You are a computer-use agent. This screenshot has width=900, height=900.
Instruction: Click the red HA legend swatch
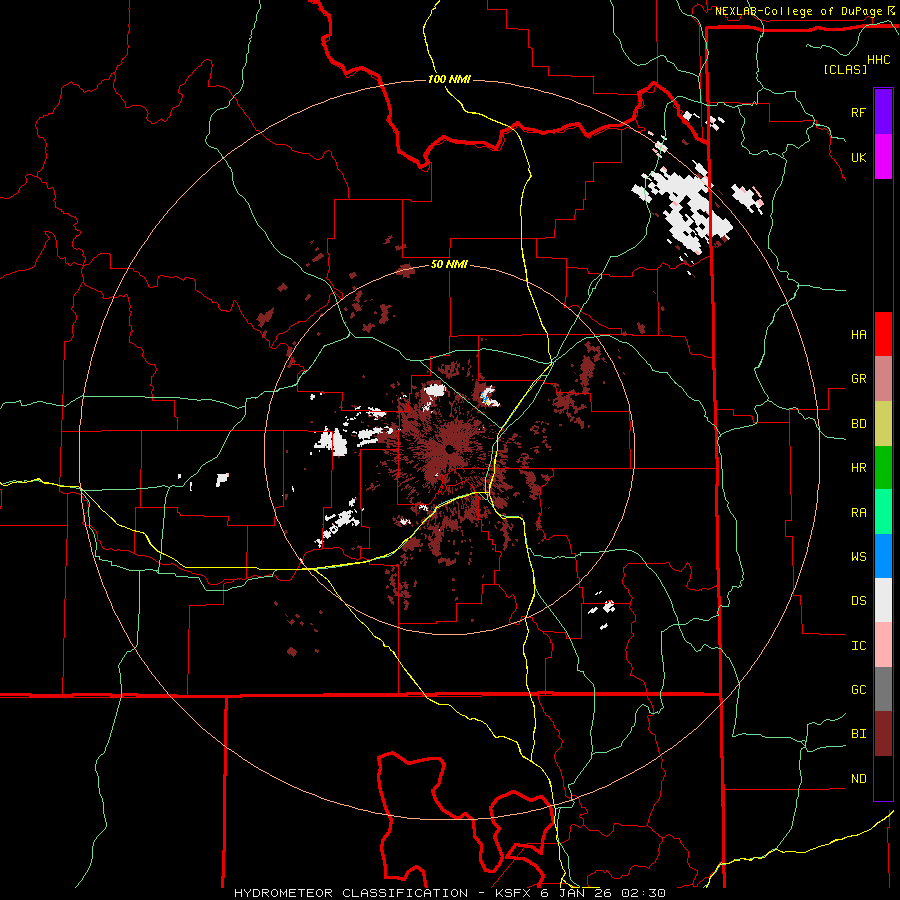pyautogui.click(x=883, y=334)
